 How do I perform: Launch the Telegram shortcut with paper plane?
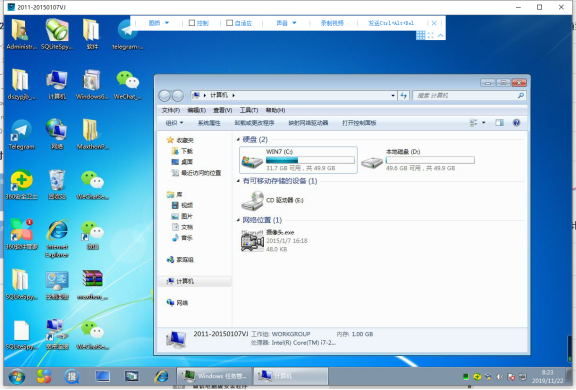[x=21, y=134]
